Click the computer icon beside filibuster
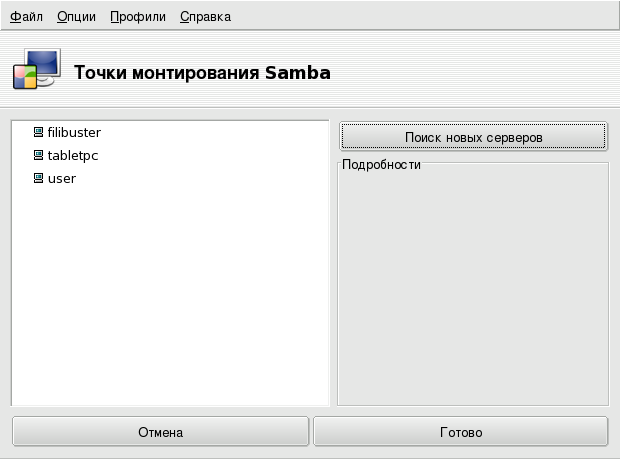Image resolution: width=620 pixels, height=460 pixels. [38, 132]
